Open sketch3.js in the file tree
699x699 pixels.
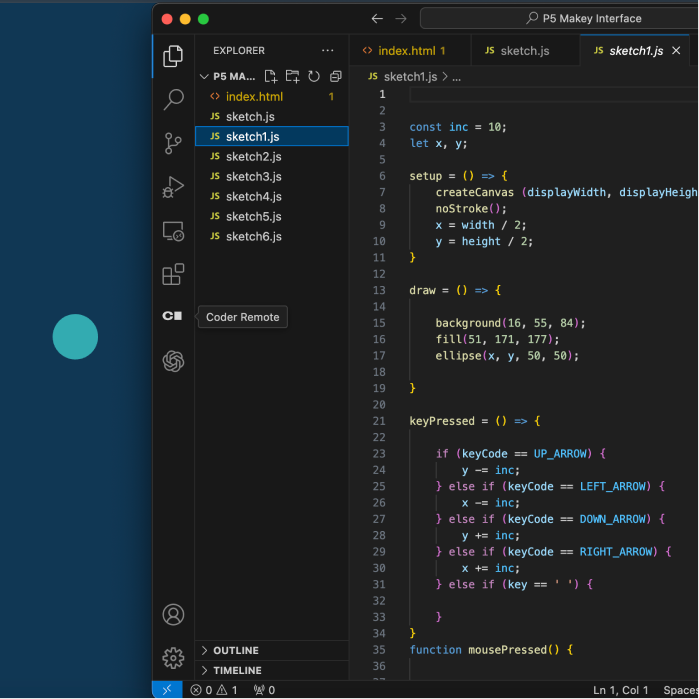[272, 177]
